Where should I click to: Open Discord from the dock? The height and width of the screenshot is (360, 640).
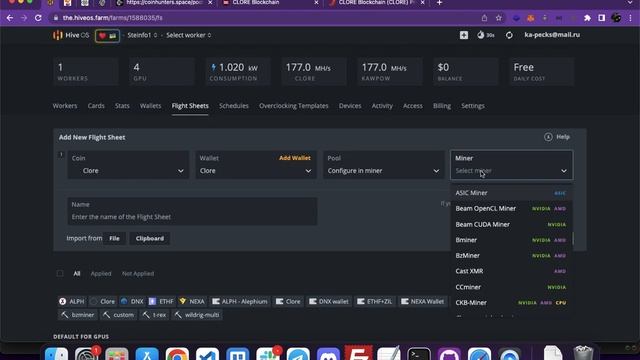328,355
